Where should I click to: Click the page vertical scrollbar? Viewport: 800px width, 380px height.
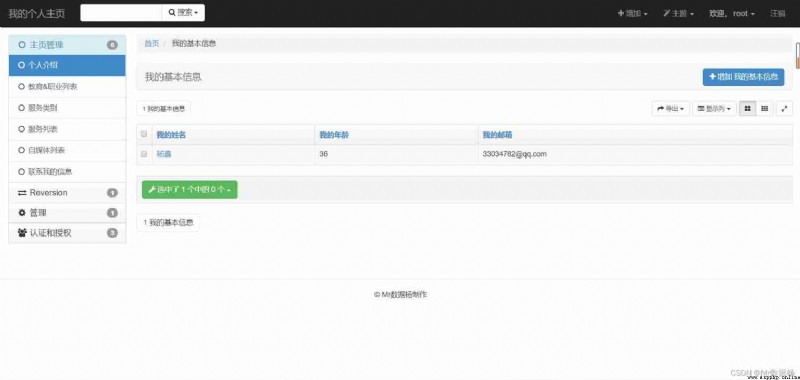click(x=797, y=55)
